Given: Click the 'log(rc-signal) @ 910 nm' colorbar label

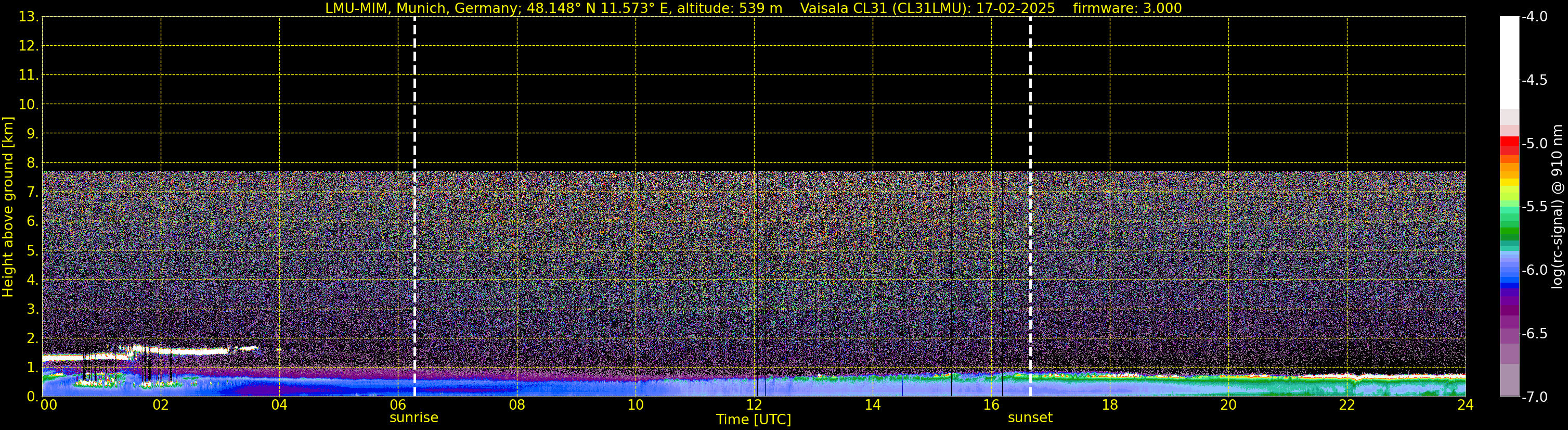Looking at the screenshot, I should (1558, 207).
